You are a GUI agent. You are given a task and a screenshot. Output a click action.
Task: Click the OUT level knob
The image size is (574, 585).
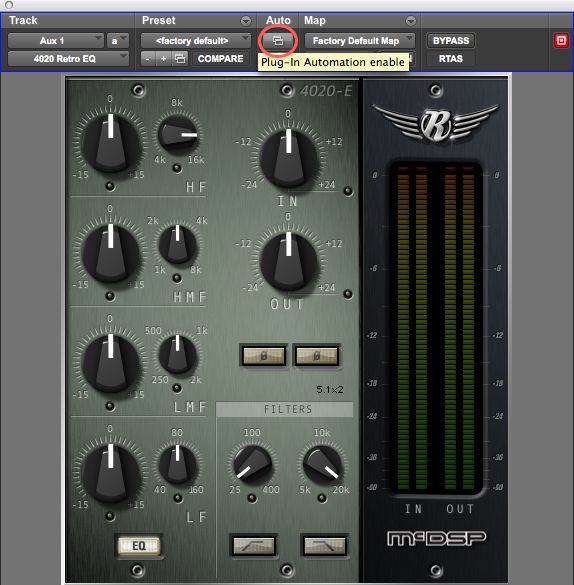(x=289, y=261)
